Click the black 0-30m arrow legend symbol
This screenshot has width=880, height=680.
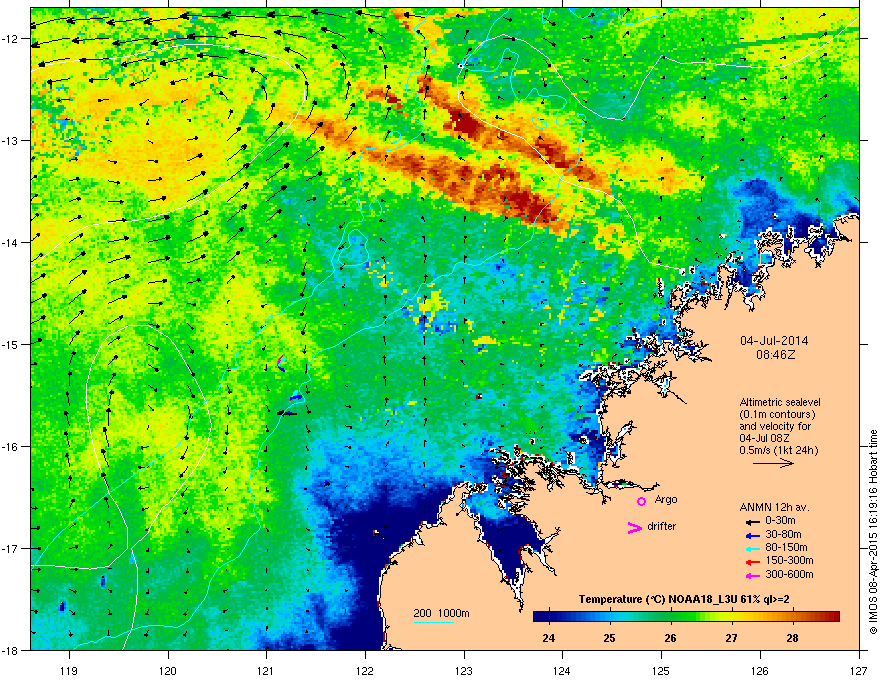click(x=752, y=522)
